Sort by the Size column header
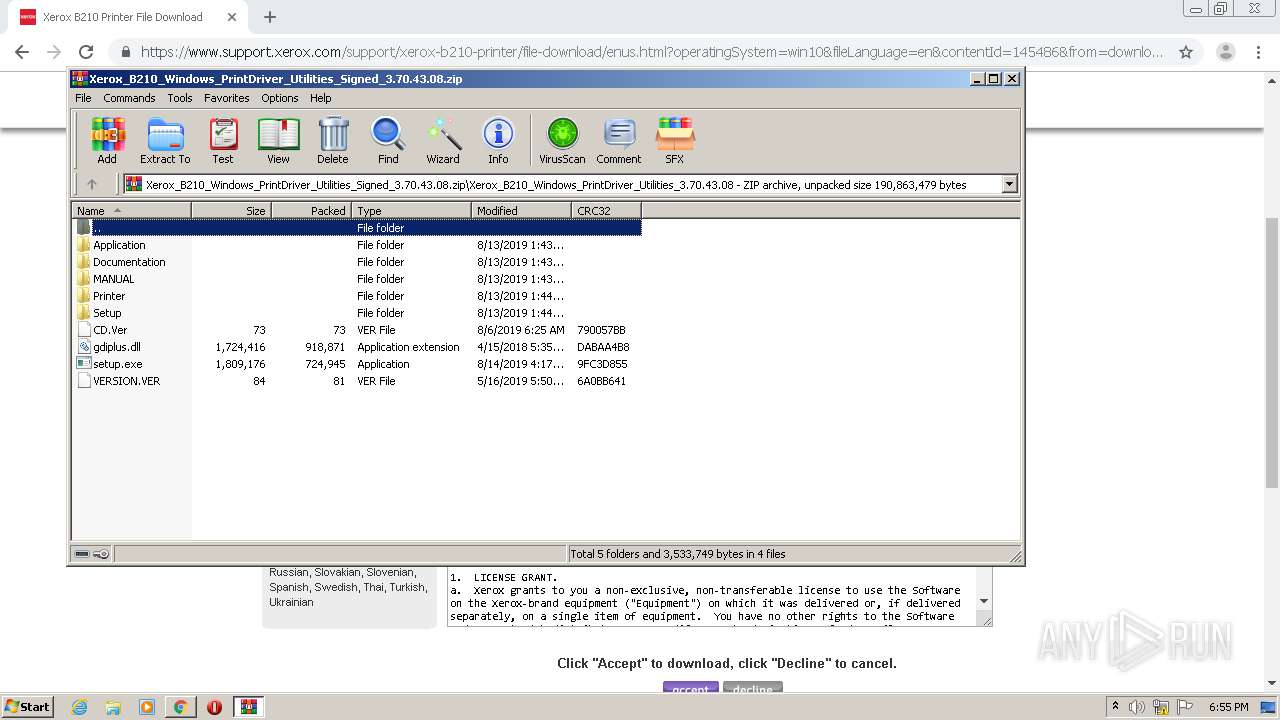The width and height of the screenshot is (1280, 720). tap(231, 211)
